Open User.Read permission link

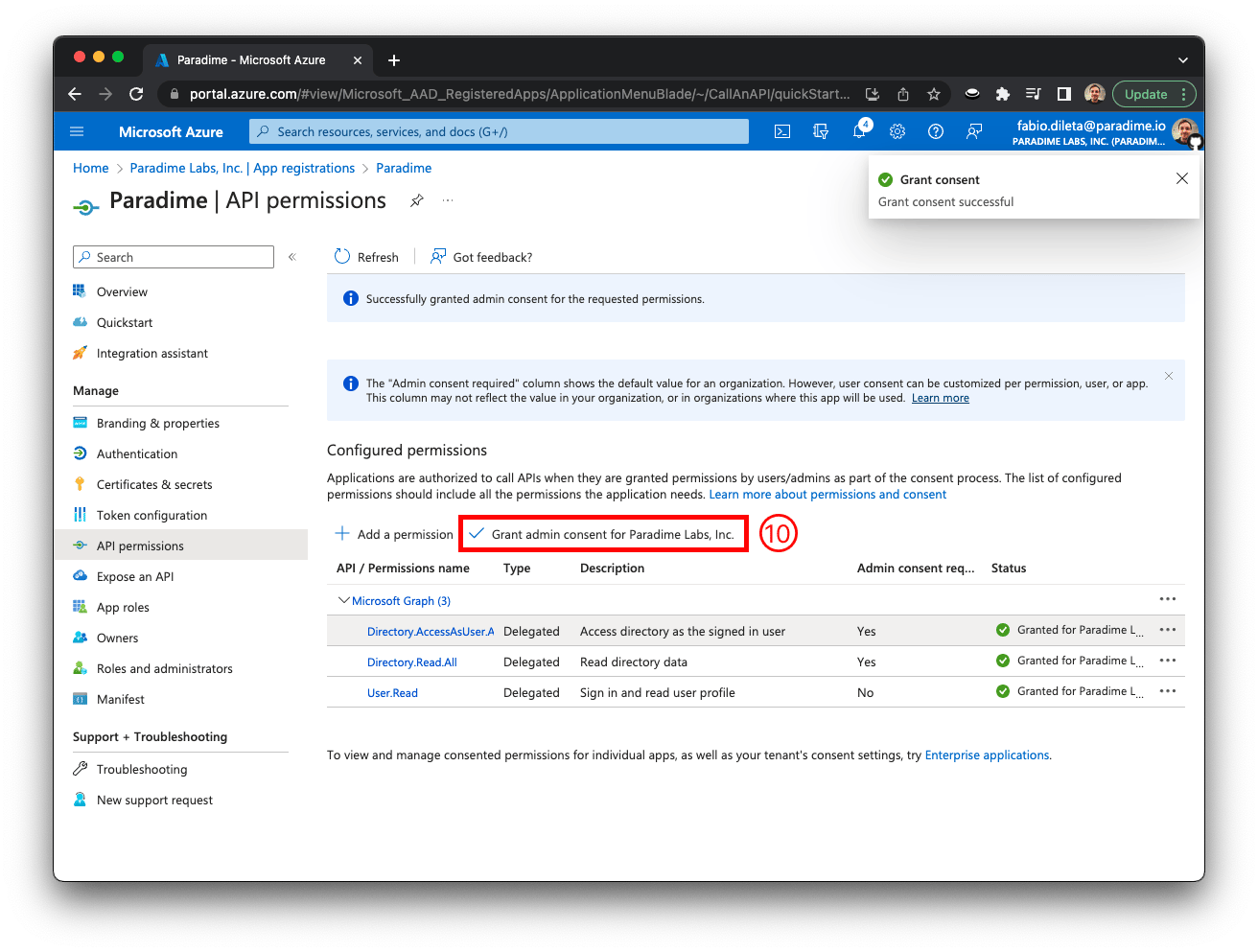(x=392, y=692)
